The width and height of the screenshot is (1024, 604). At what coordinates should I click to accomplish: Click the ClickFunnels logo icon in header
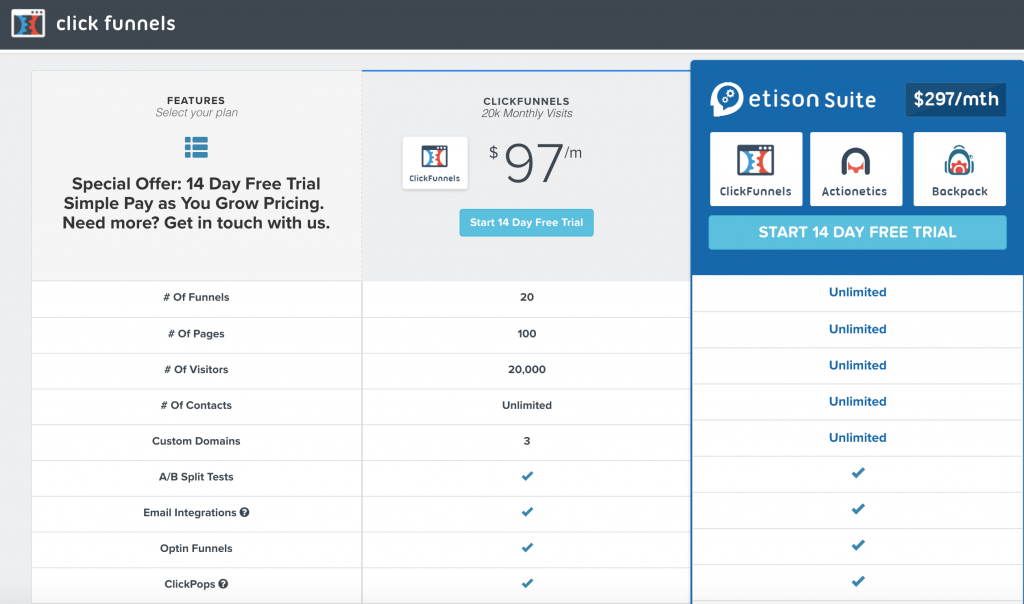(x=28, y=23)
